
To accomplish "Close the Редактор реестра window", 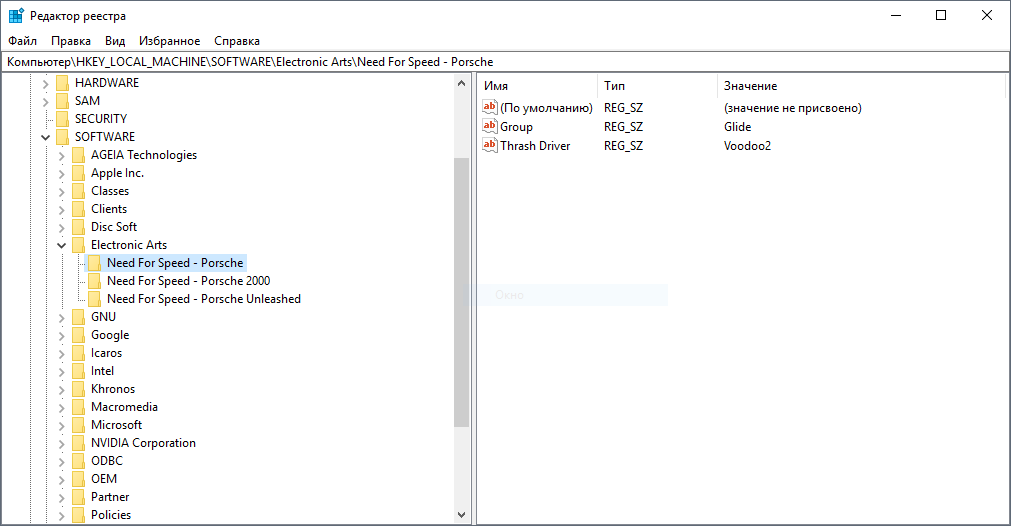I will coord(986,15).
